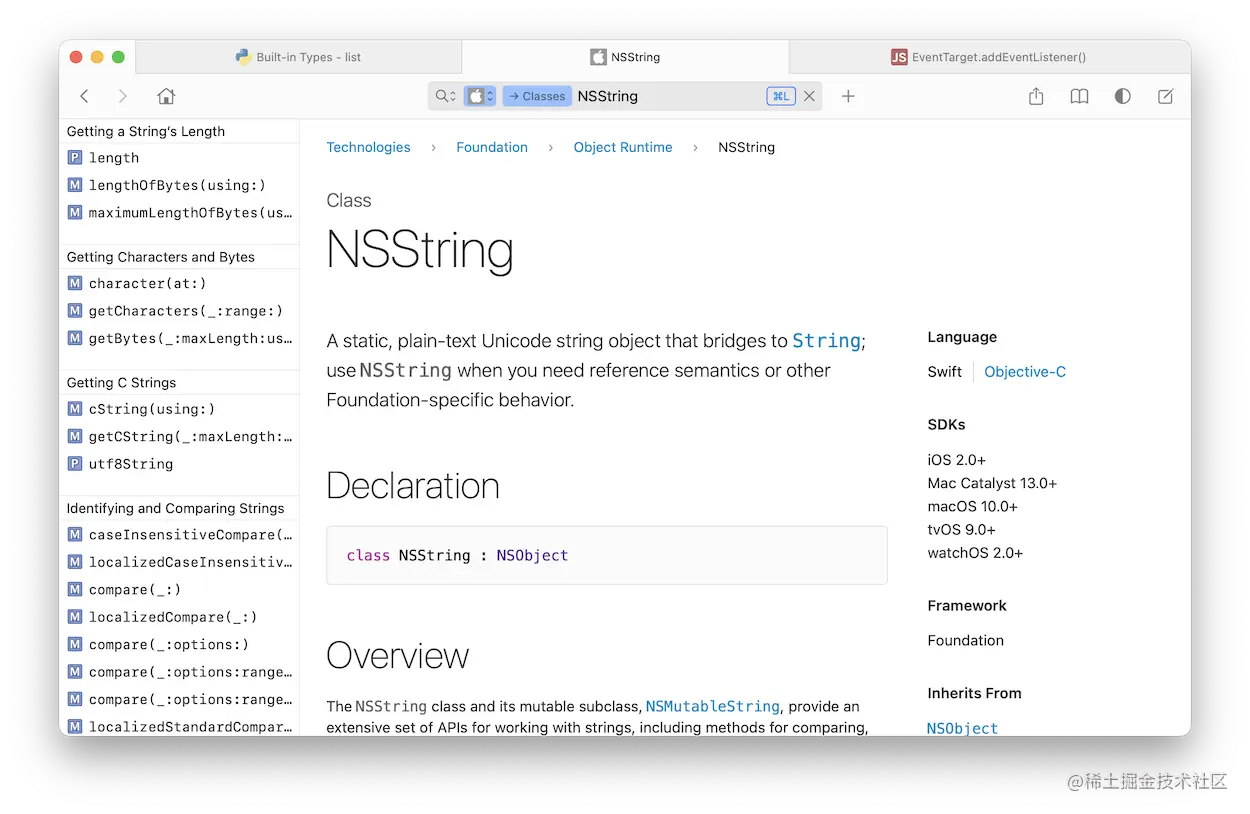Open NSObject in the declaration code

(x=532, y=555)
